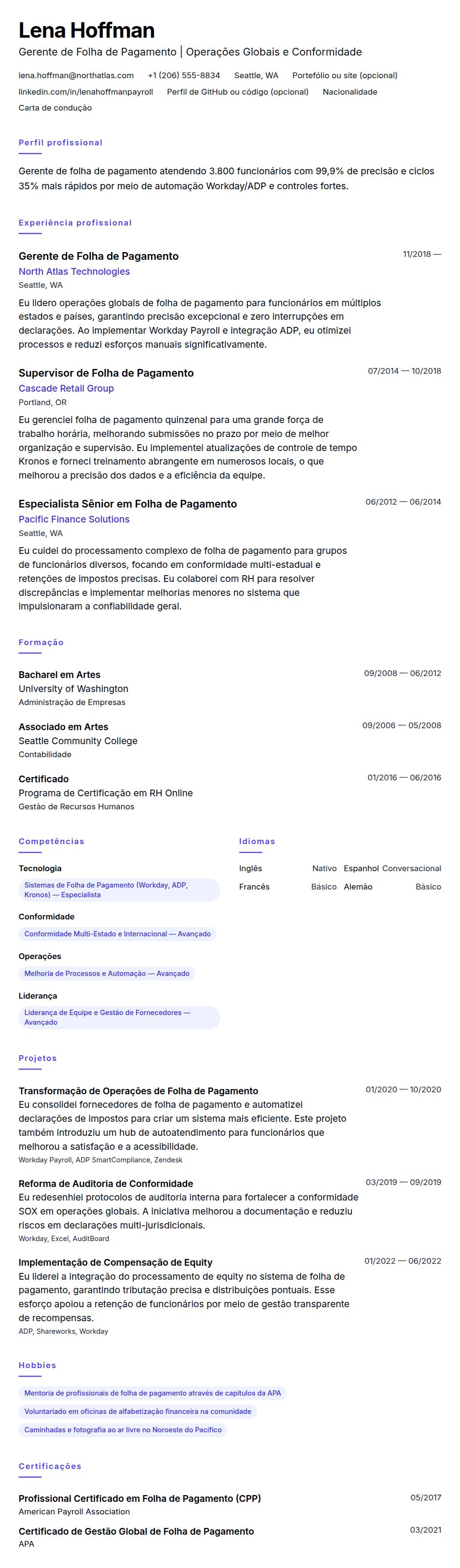This screenshot has width=460, height=1568.
Task: Open the Portefólio ou site (opcional) field
Action: [344, 75]
